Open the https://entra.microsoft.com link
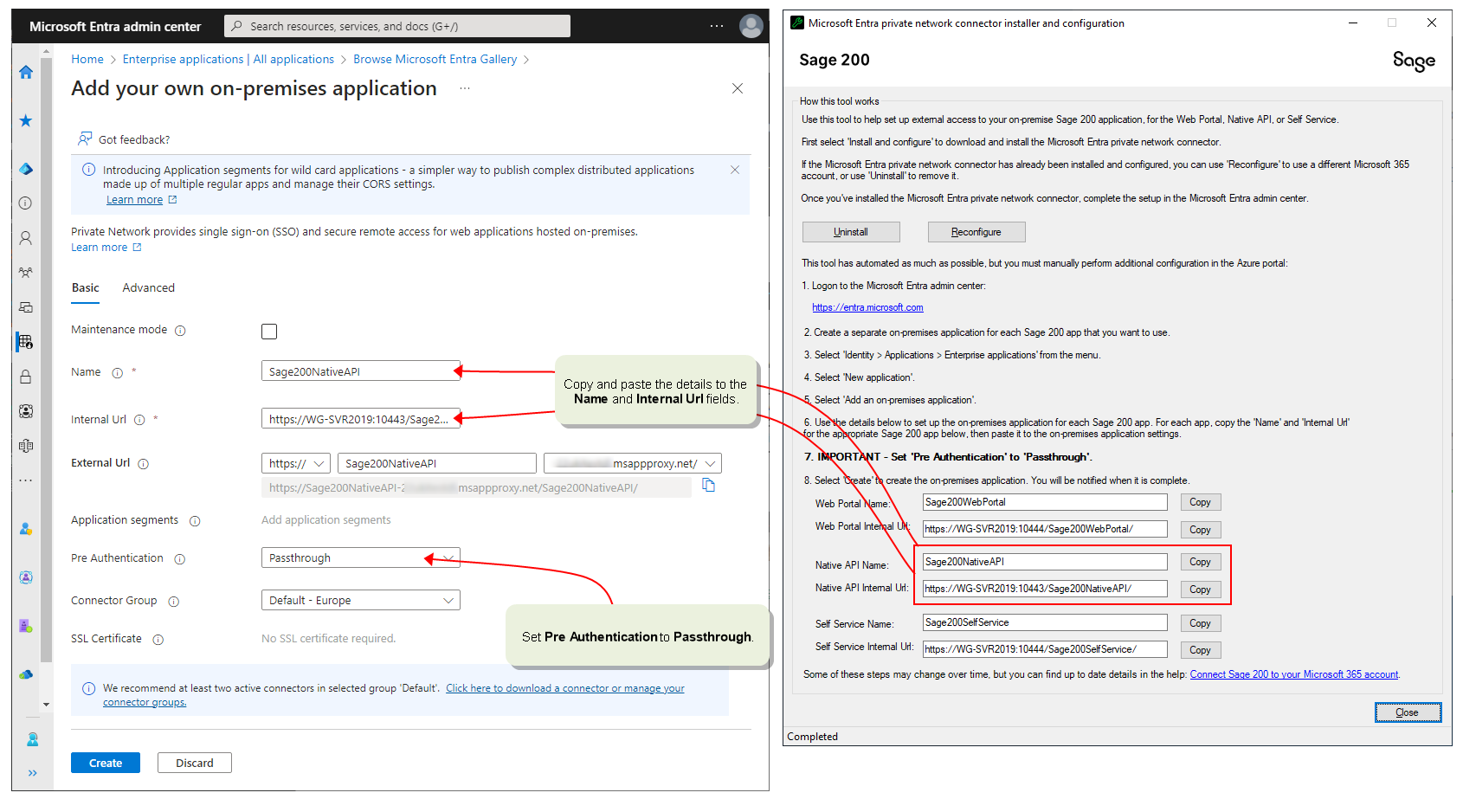Image resolution: width=1463 pixels, height=812 pixels. coord(867,306)
